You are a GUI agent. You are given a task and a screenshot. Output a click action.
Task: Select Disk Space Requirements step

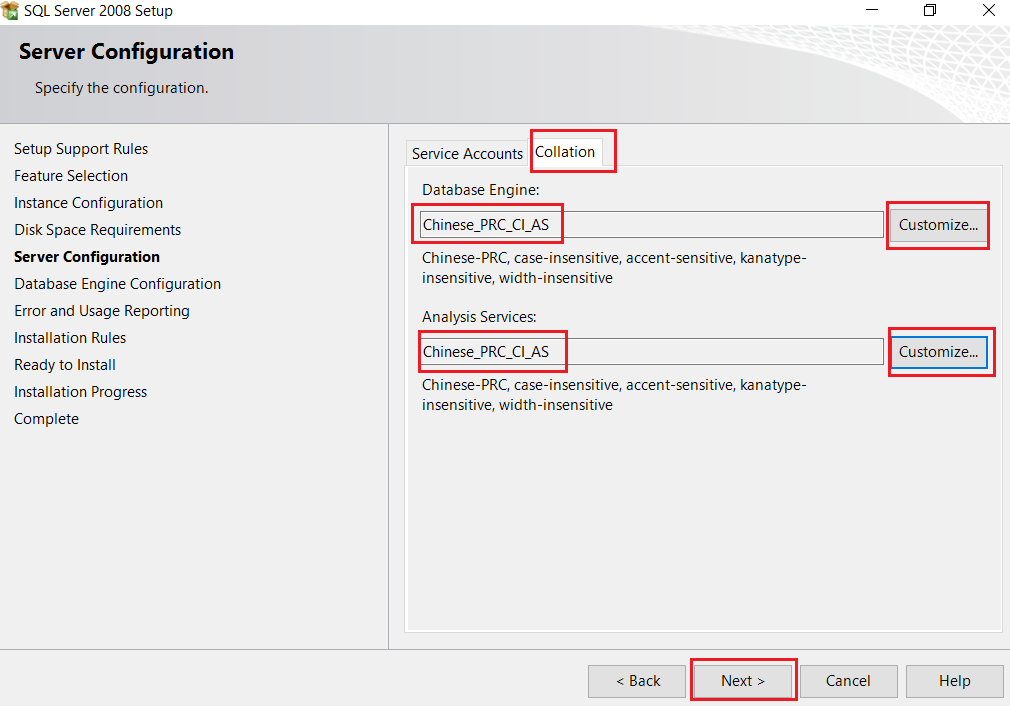pos(97,230)
